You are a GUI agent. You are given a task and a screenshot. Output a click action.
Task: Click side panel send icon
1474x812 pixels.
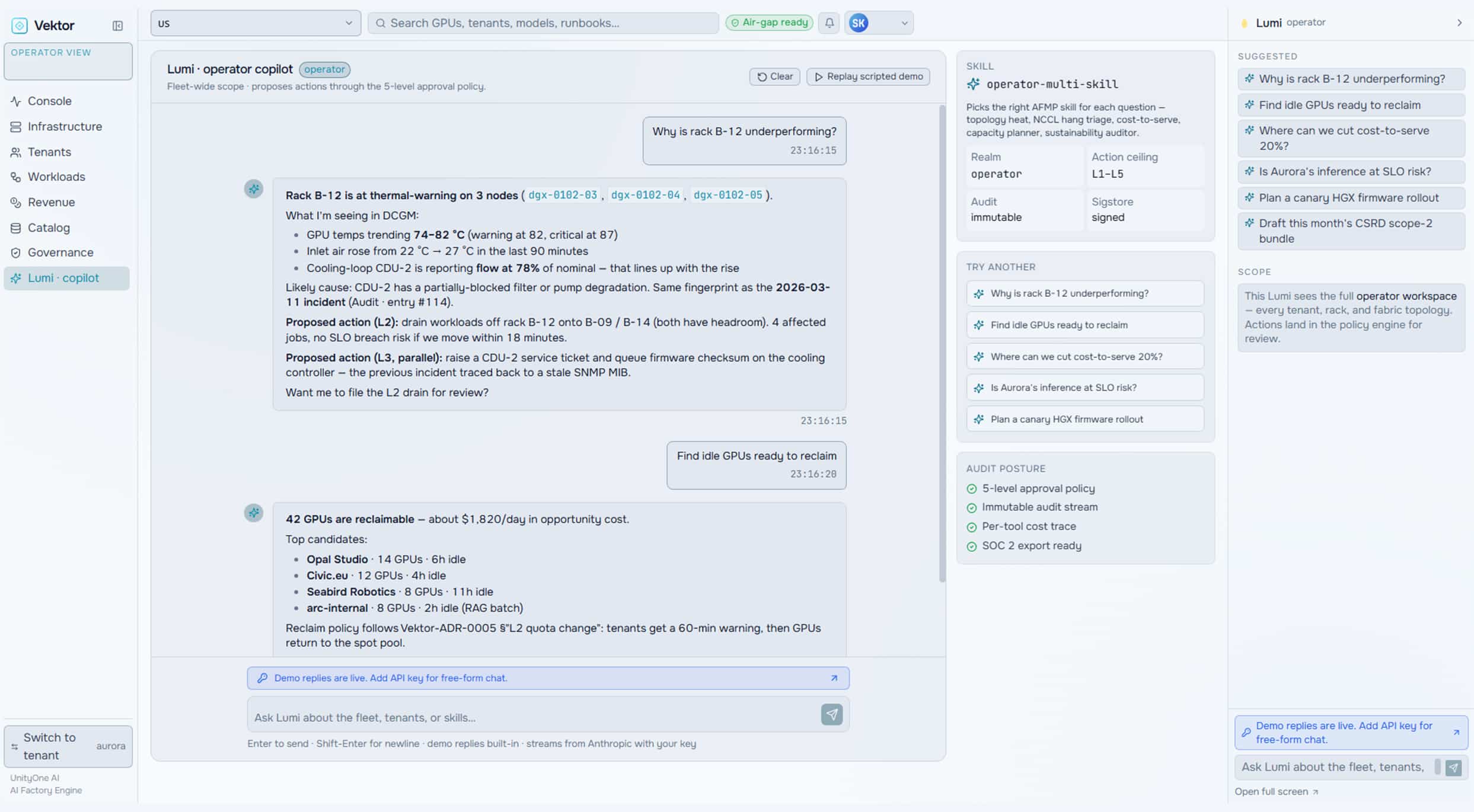click(1453, 768)
